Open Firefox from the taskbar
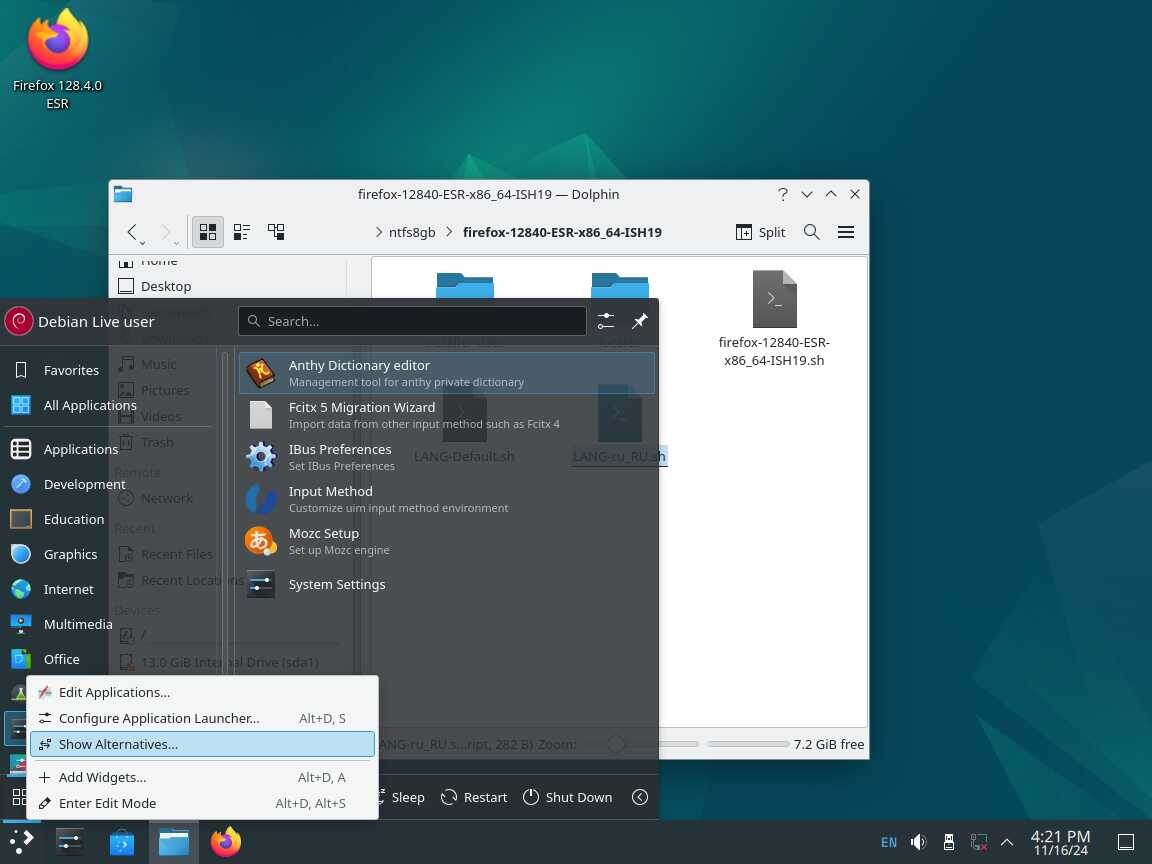1152x864 pixels. tap(226, 842)
